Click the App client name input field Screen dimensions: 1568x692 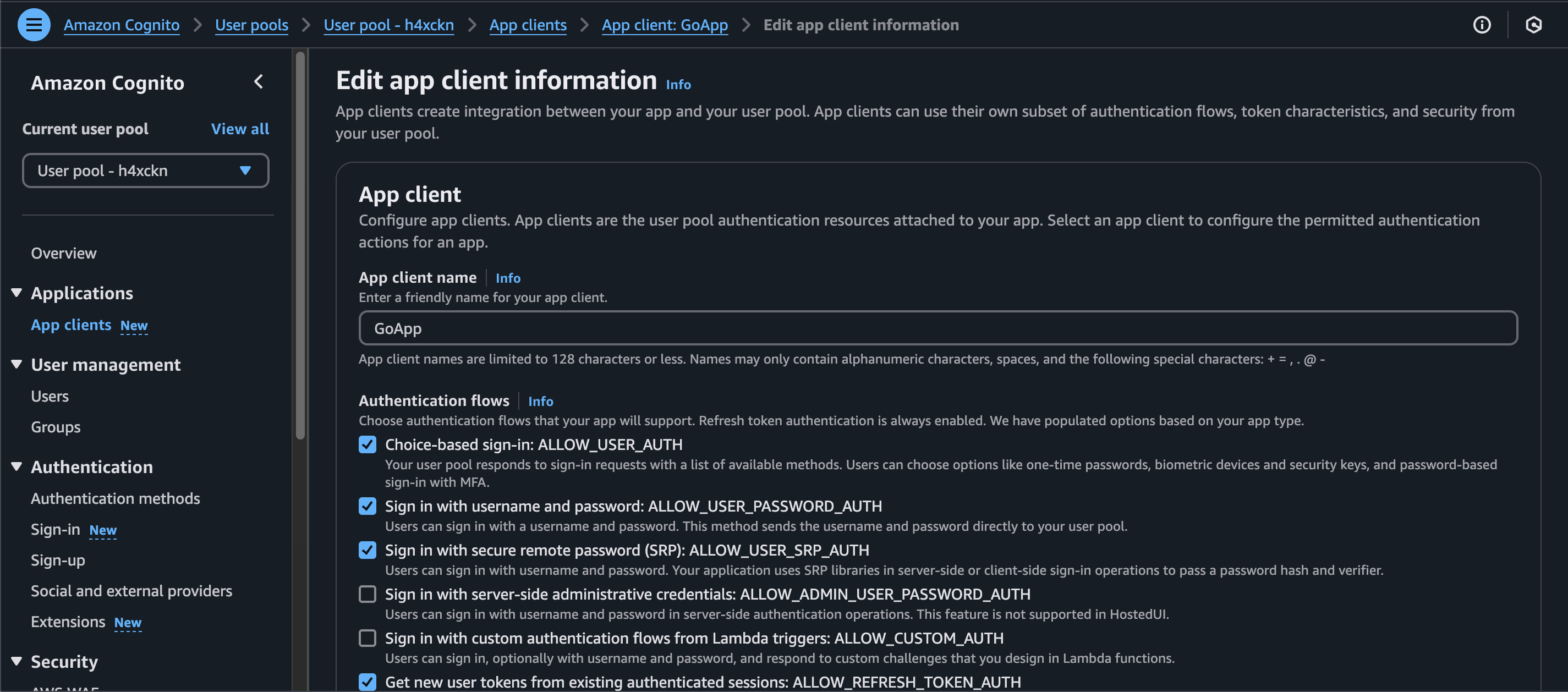point(937,328)
